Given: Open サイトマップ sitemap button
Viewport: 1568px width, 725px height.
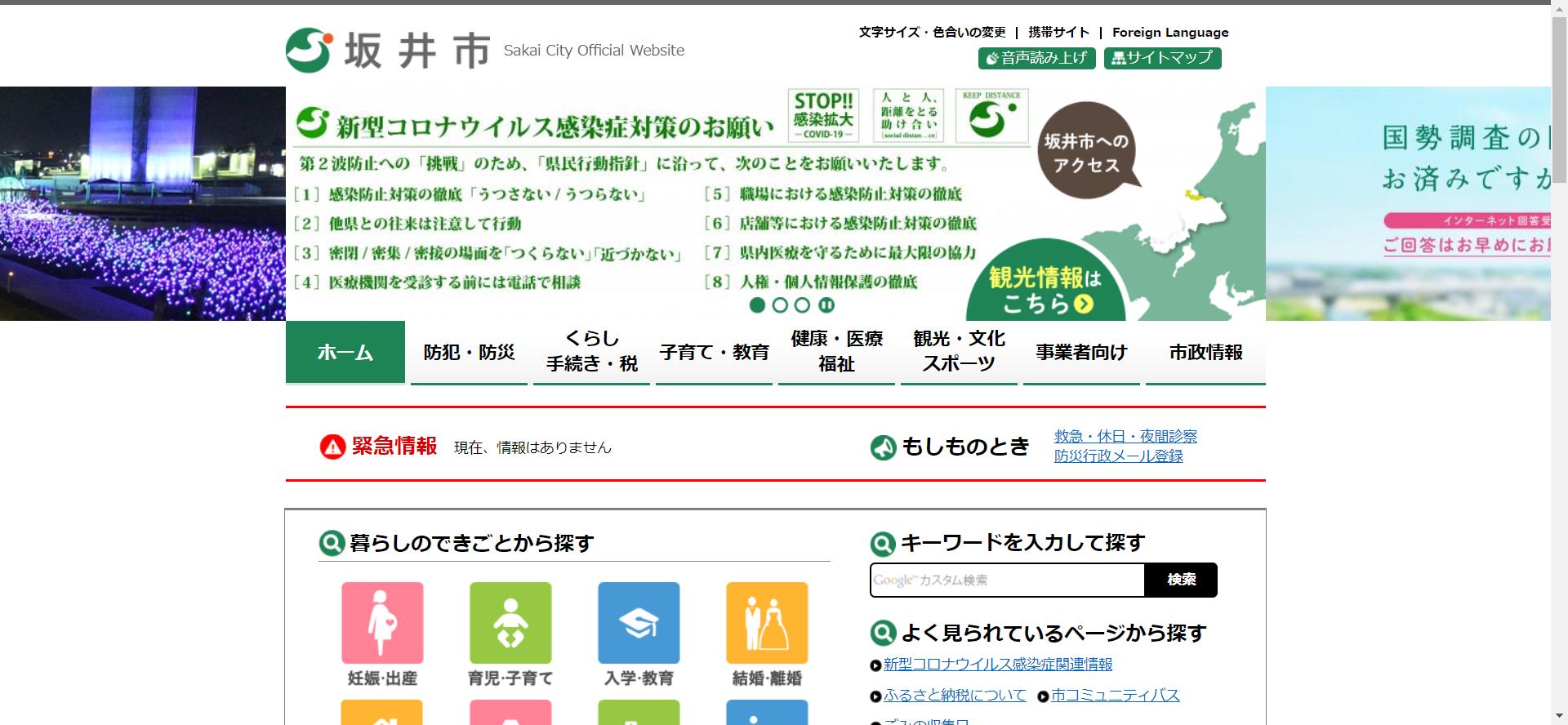Looking at the screenshot, I should coord(1162,58).
